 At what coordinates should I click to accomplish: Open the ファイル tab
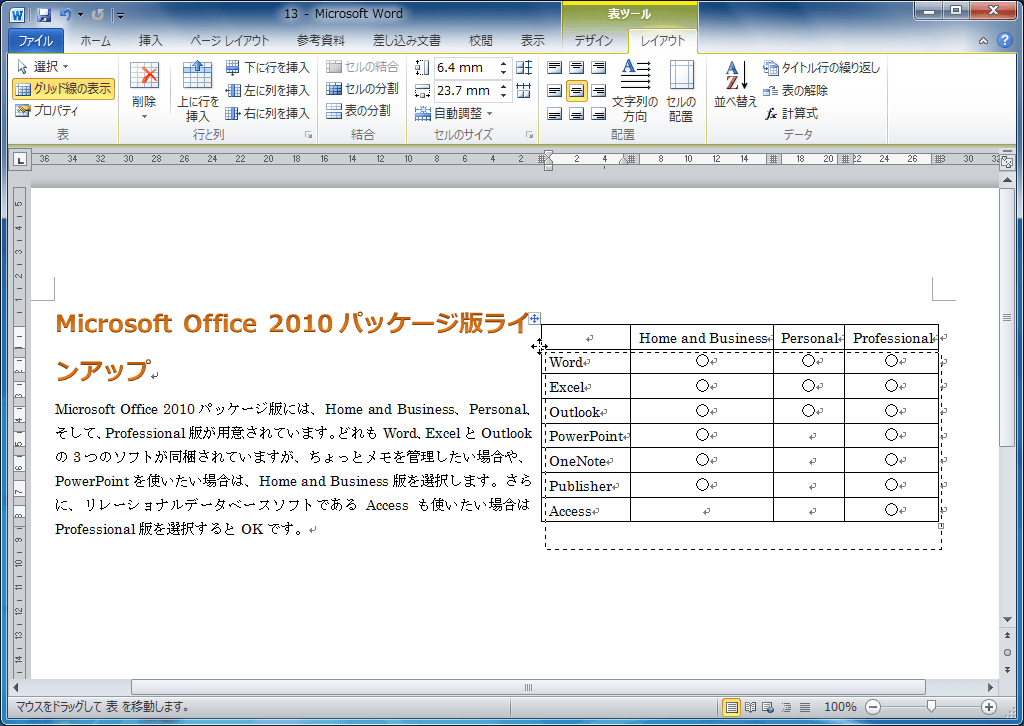pyautogui.click(x=35, y=40)
